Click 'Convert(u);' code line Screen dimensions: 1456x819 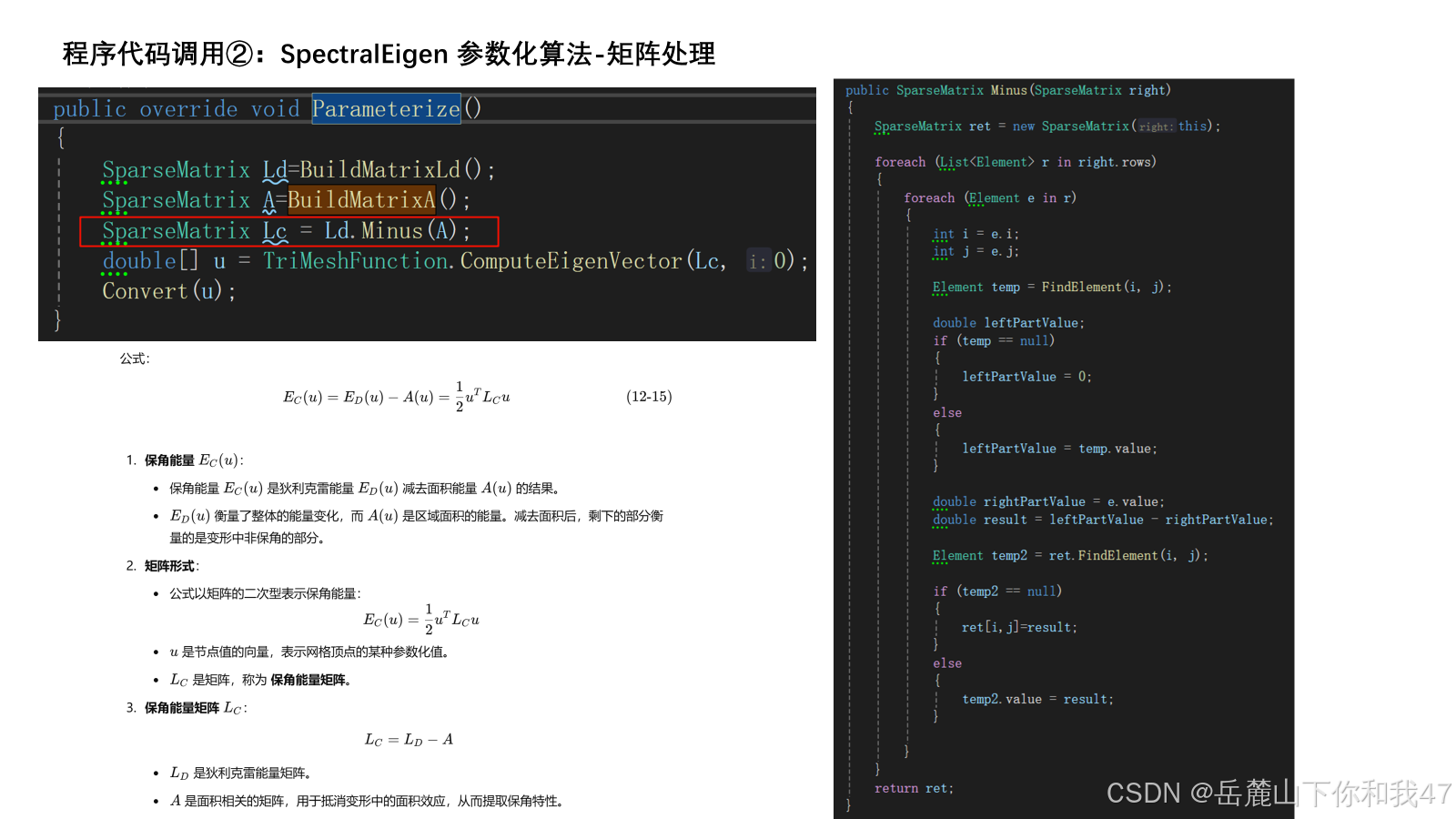(x=168, y=291)
